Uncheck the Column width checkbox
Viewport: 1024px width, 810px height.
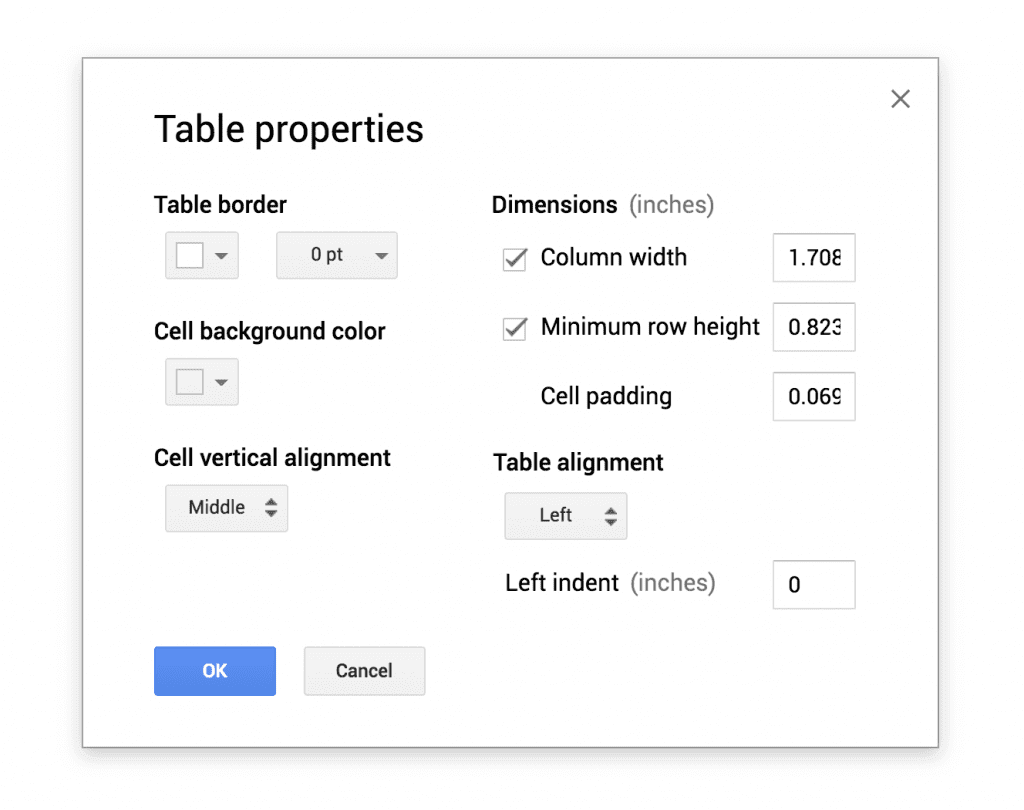(513, 259)
